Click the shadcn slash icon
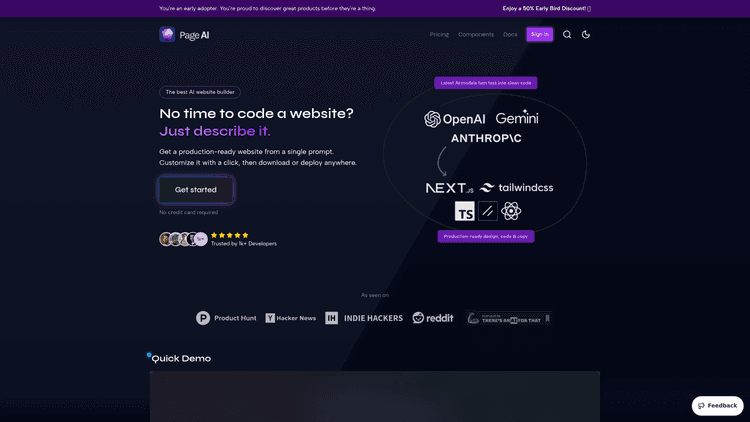 [x=487, y=211]
